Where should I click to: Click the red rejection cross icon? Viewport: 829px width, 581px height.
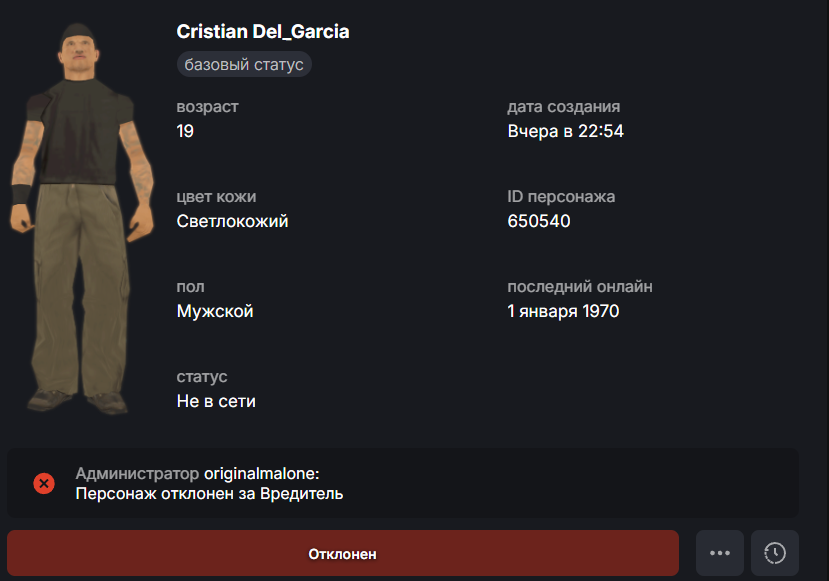(x=44, y=484)
